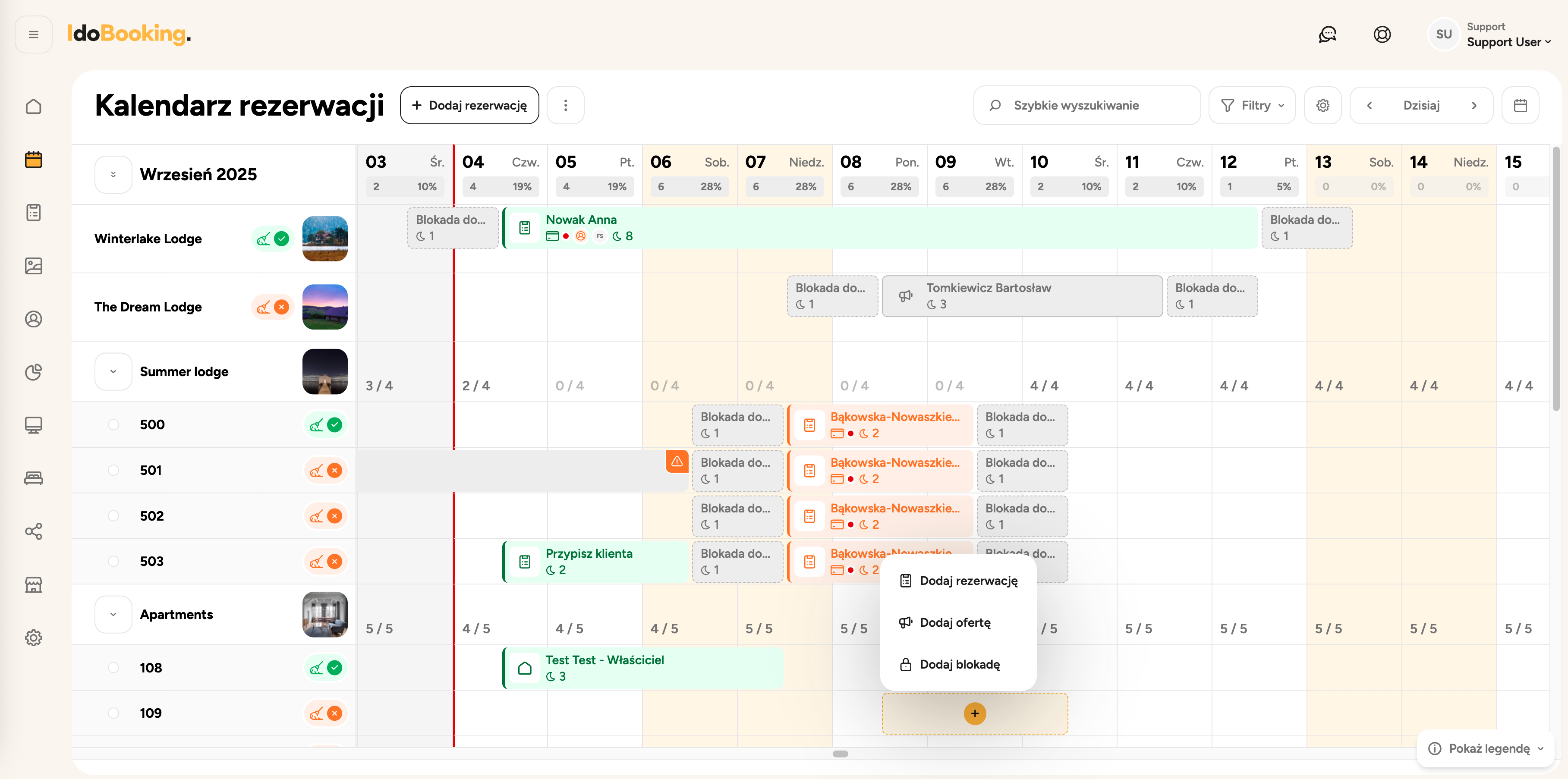1568x779 pixels.
Task: Open date picker calendar icon
Action: point(1520,105)
